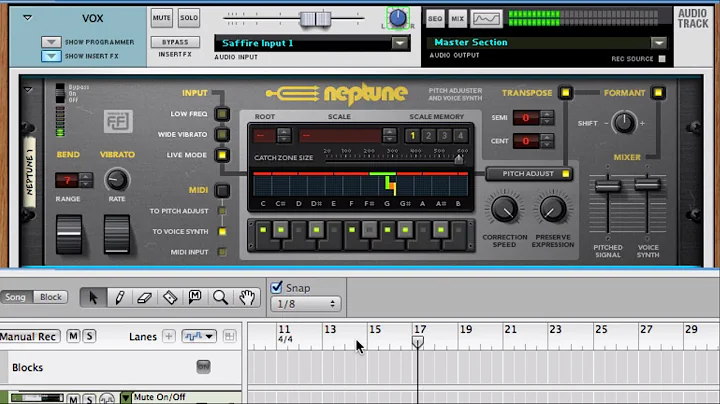This screenshot has width=720, height=404.
Task: Select the Razor tool
Action: click(x=170, y=297)
